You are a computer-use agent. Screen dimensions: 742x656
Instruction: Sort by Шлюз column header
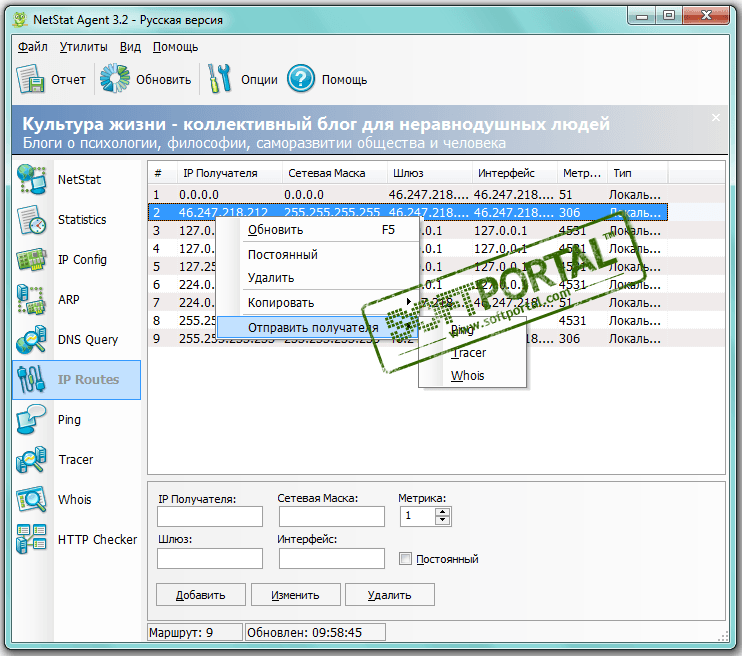point(430,173)
